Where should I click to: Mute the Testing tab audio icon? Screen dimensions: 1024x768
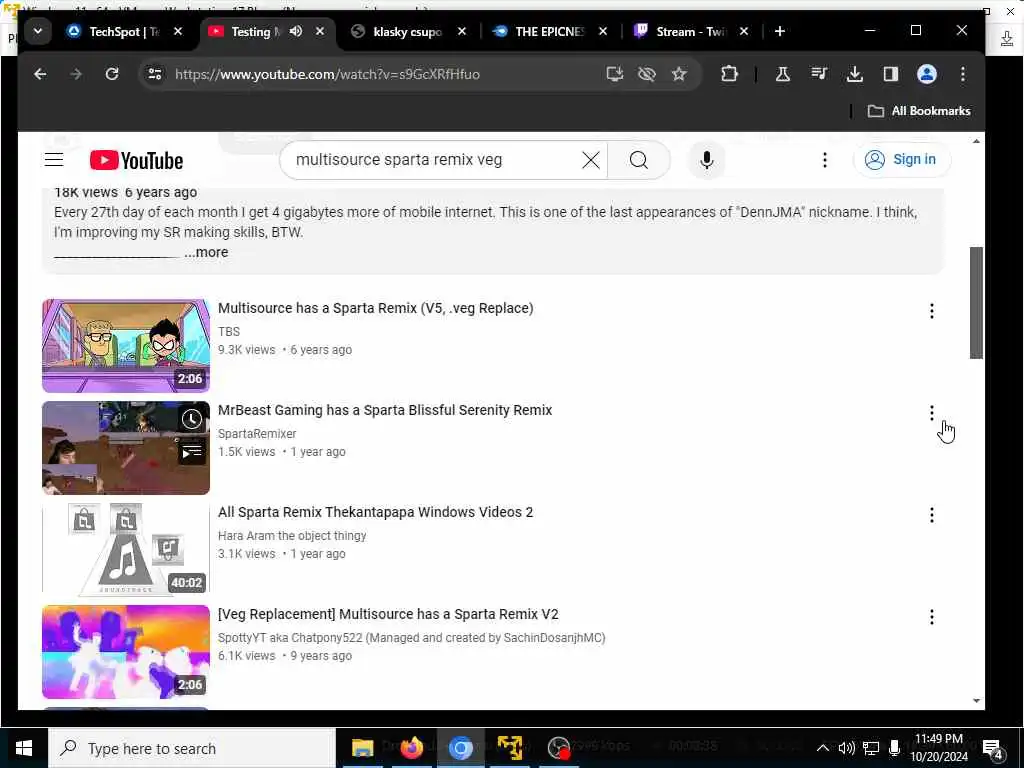296,31
